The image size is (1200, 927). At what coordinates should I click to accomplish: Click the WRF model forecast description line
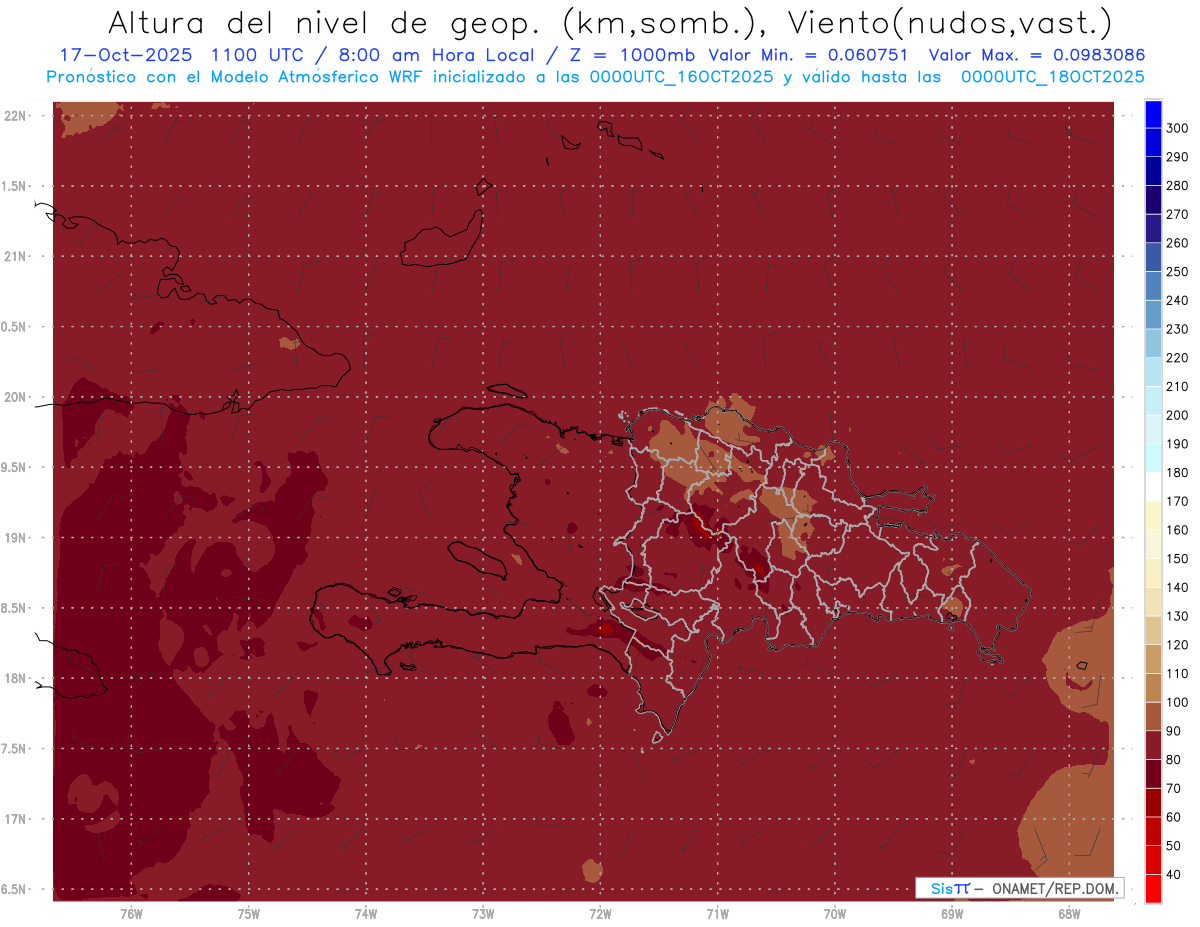pos(595,76)
